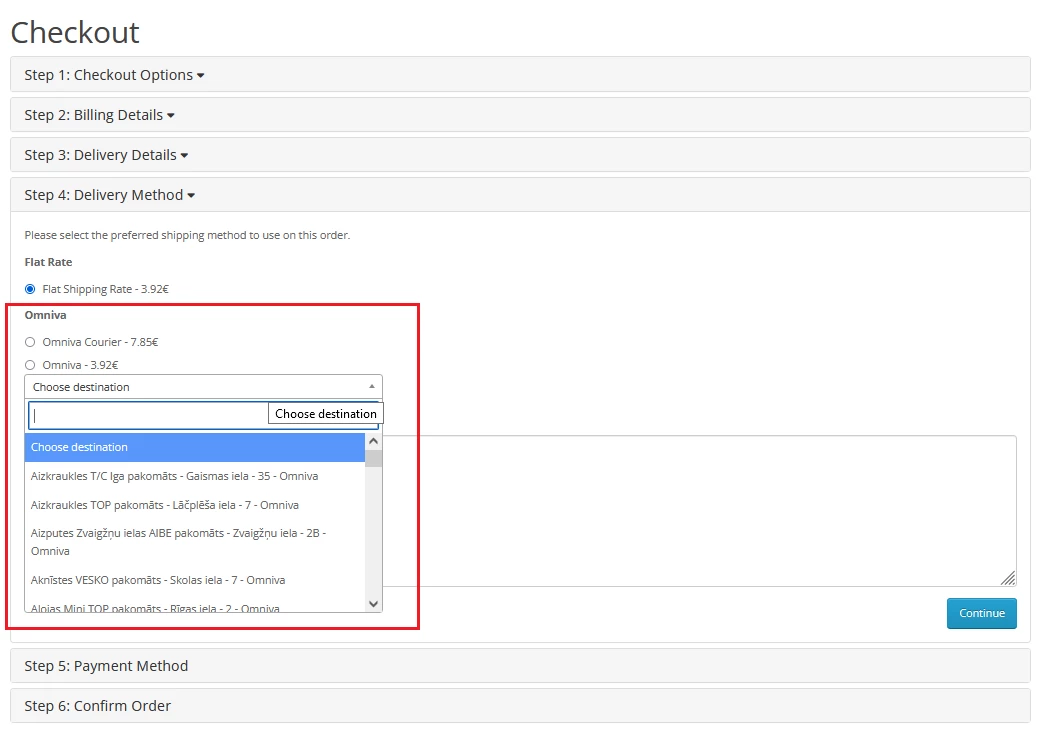This screenshot has width=1041, height=751.
Task: Select Omniva Courier 7.85€ option
Action: pyautogui.click(x=30, y=342)
